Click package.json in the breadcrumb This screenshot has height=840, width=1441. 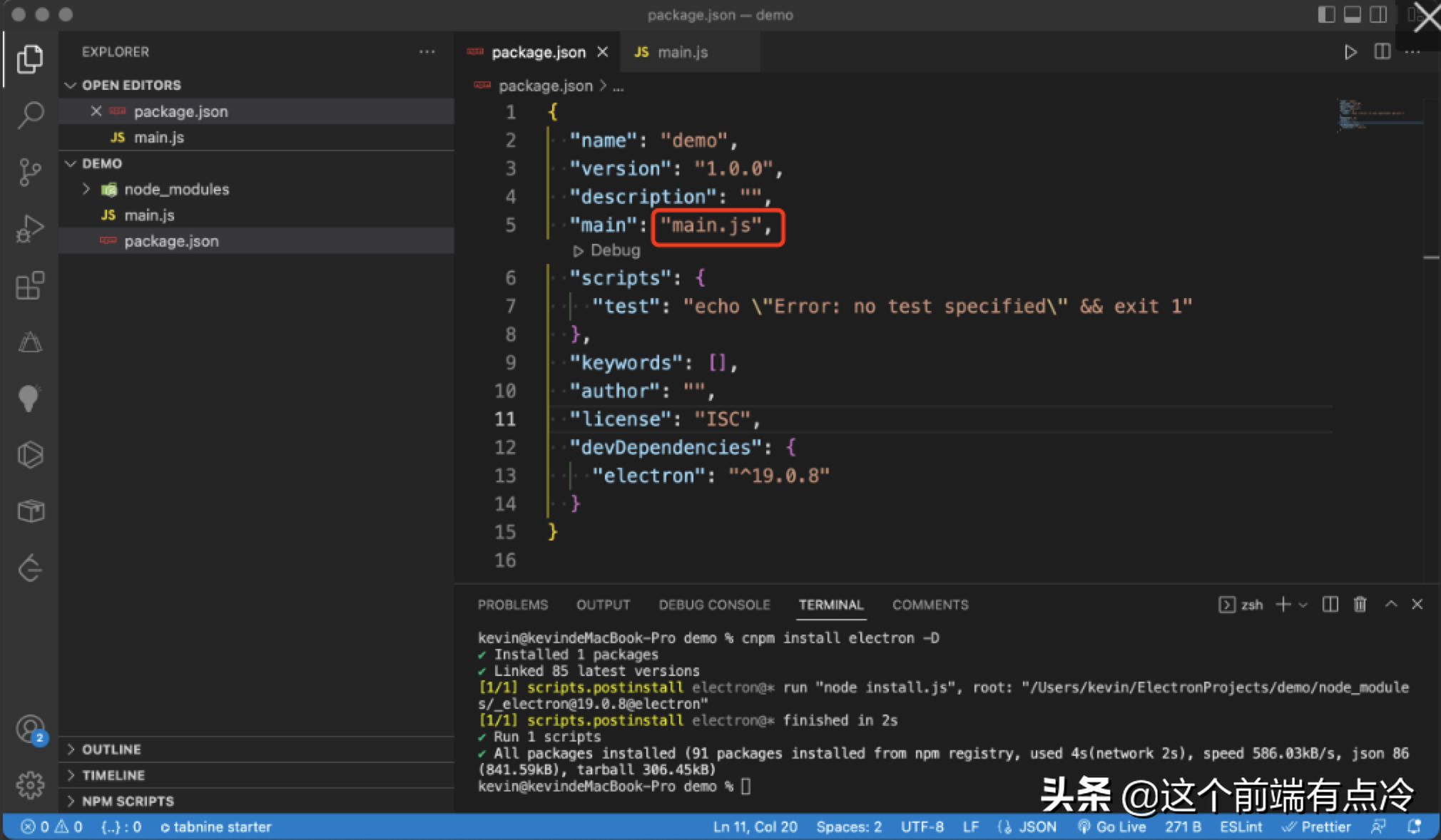(545, 86)
